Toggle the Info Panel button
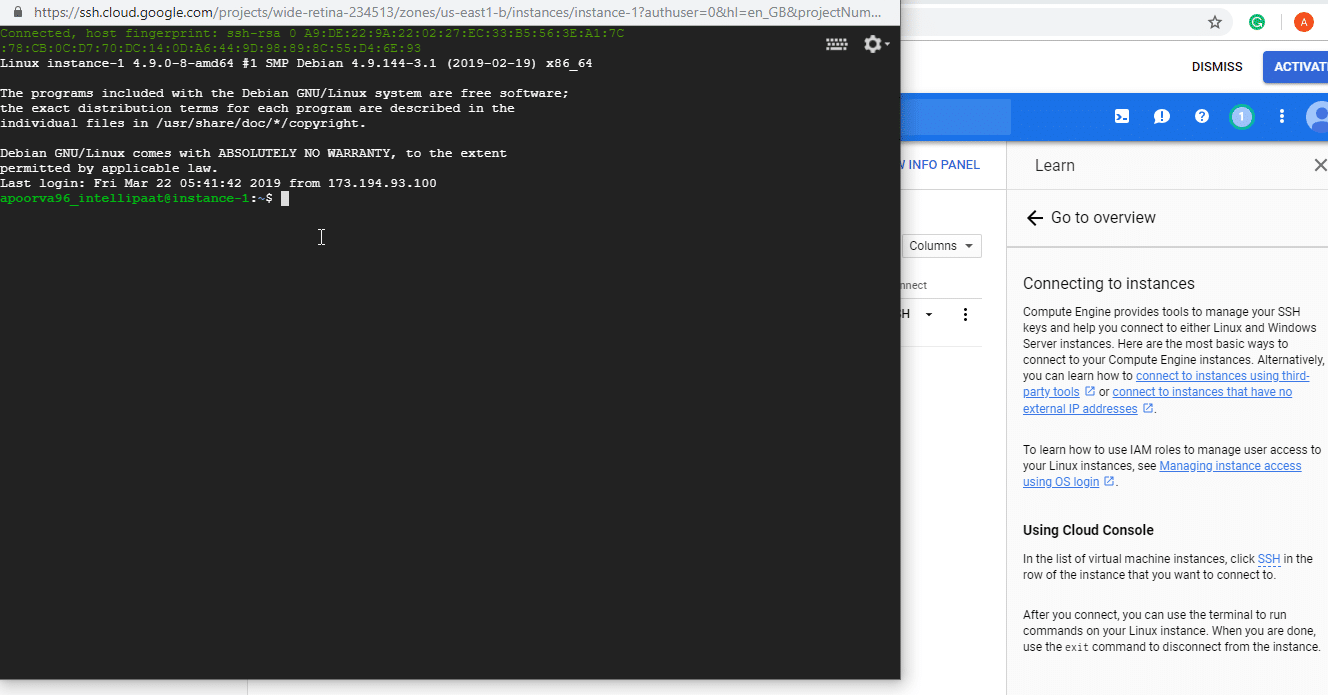 (x=940, y=165)
